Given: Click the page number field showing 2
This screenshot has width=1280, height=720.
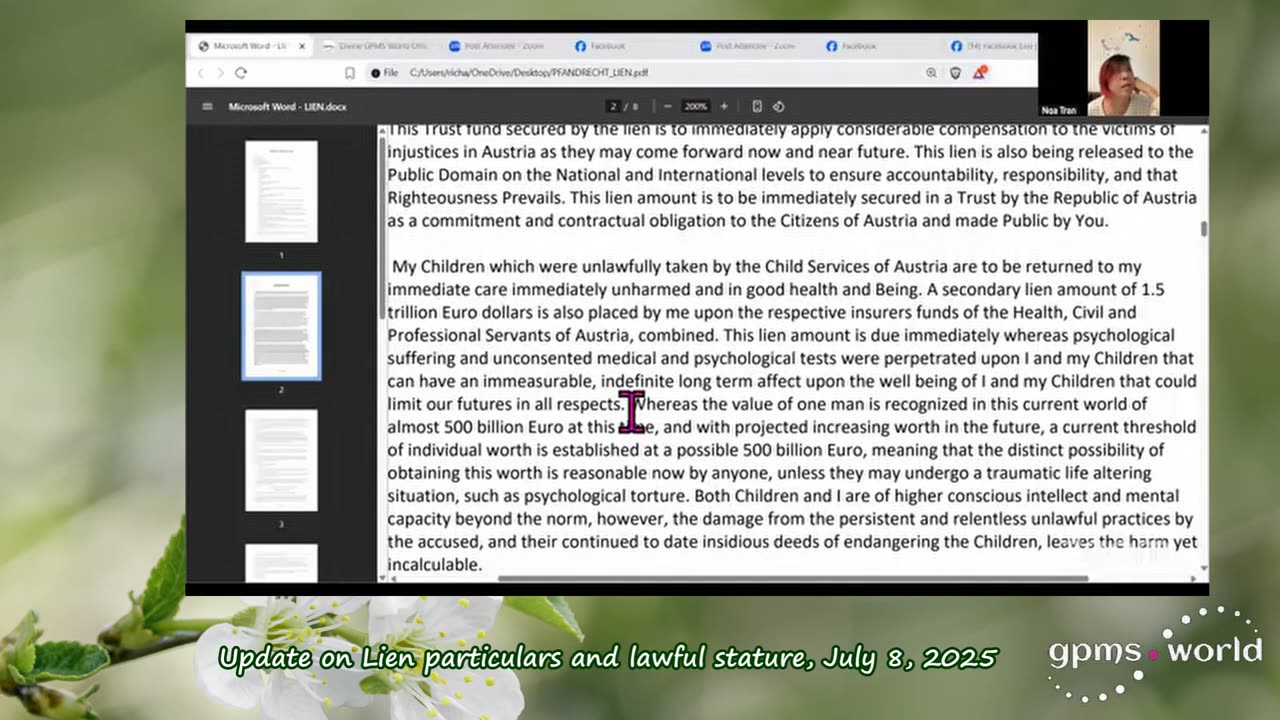Looking at the screenshot, I should (x=614, y=106).
